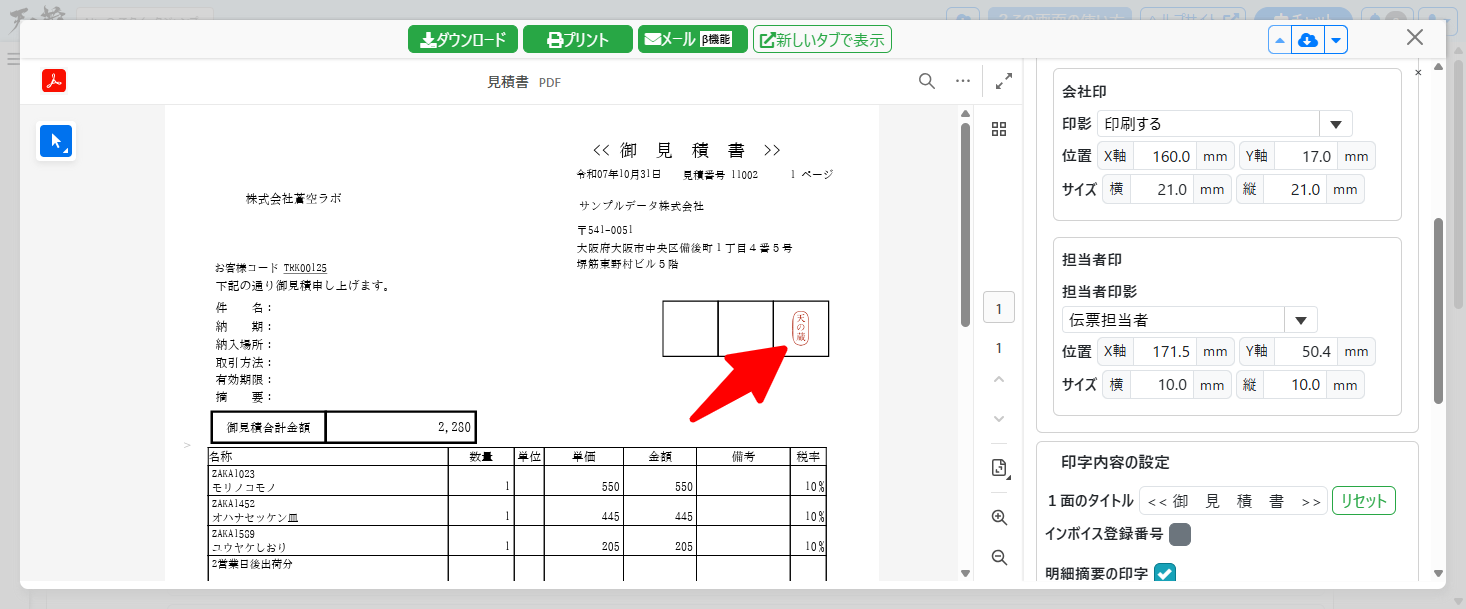The image size is (1466, 609).
Task: Open the page fit options icon
Action: click(998, 468)
